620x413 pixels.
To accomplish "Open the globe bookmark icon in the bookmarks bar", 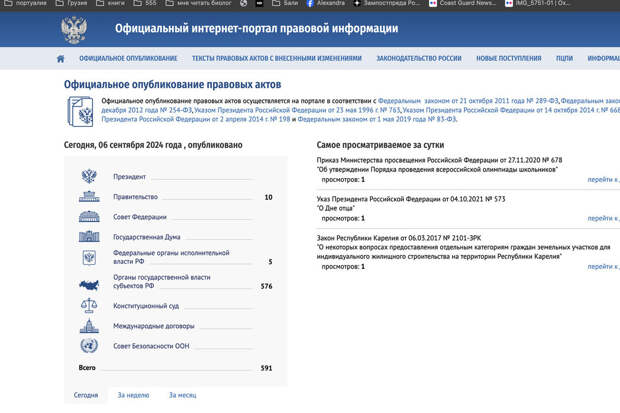I will click(244, 3).
